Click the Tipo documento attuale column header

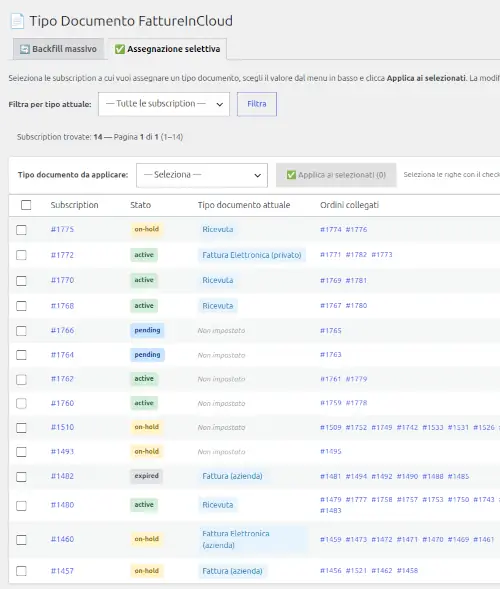click(x=244, y=205)
